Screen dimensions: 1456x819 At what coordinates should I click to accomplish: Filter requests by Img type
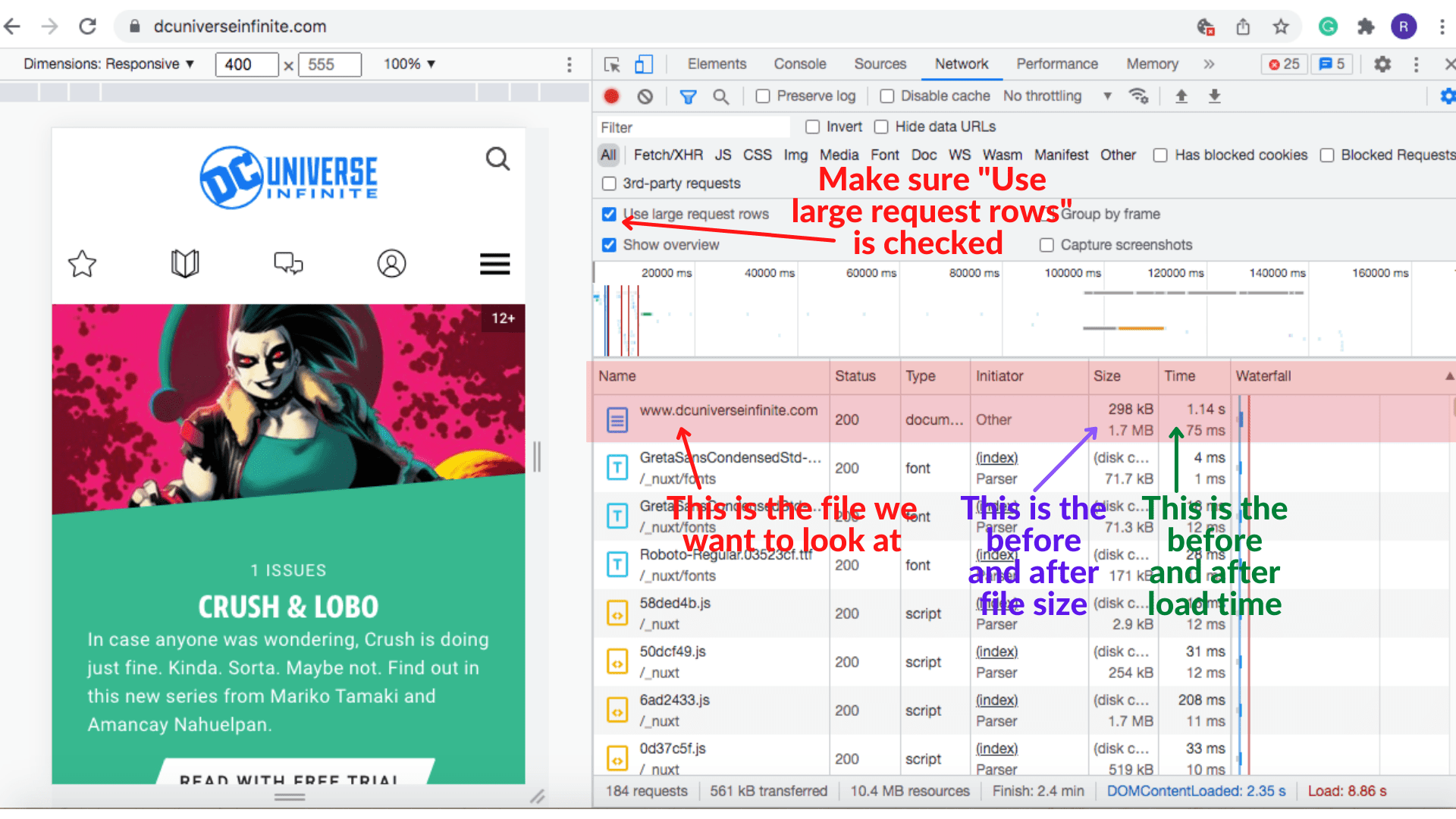[795, 155]
